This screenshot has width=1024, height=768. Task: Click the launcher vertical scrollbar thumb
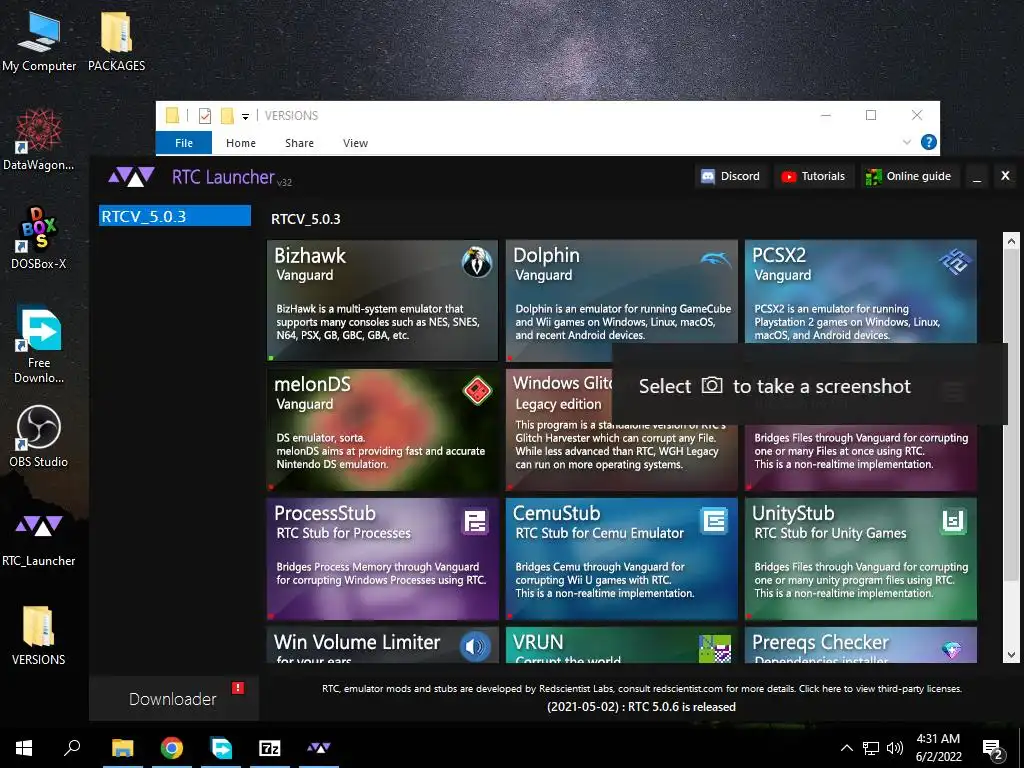(1012, 413)
